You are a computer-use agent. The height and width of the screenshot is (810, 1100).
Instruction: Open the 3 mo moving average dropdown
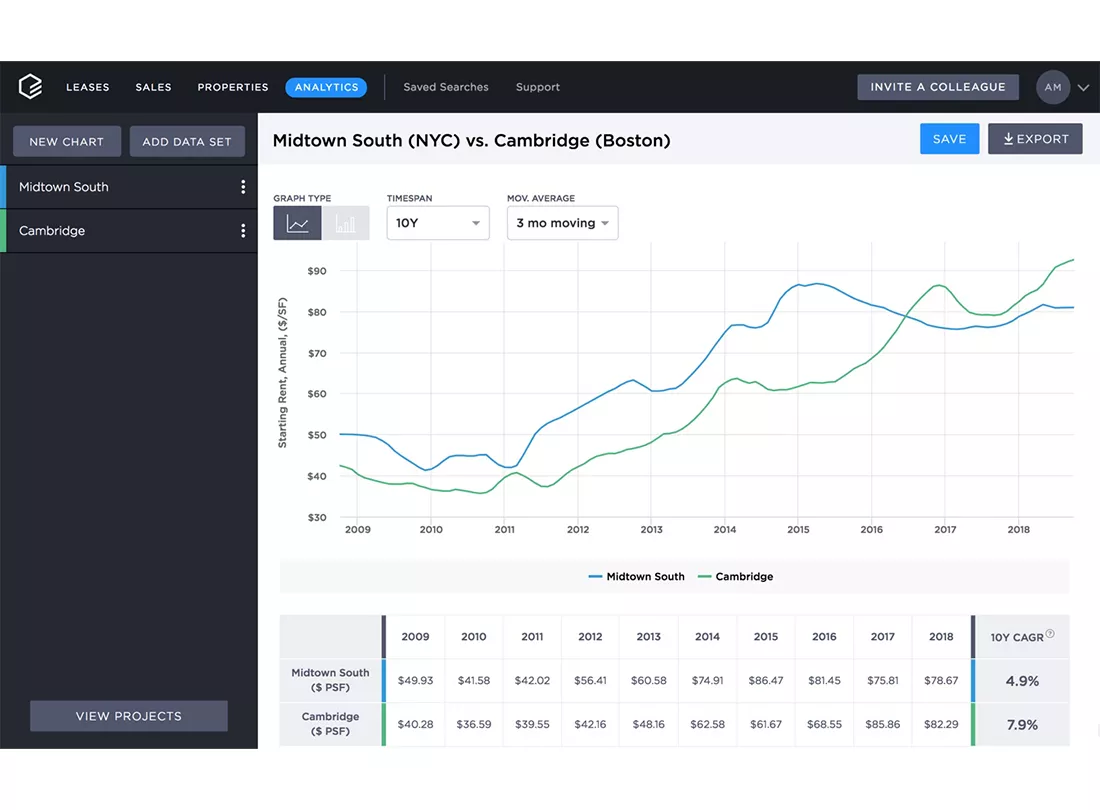click(x=563, y=223)
